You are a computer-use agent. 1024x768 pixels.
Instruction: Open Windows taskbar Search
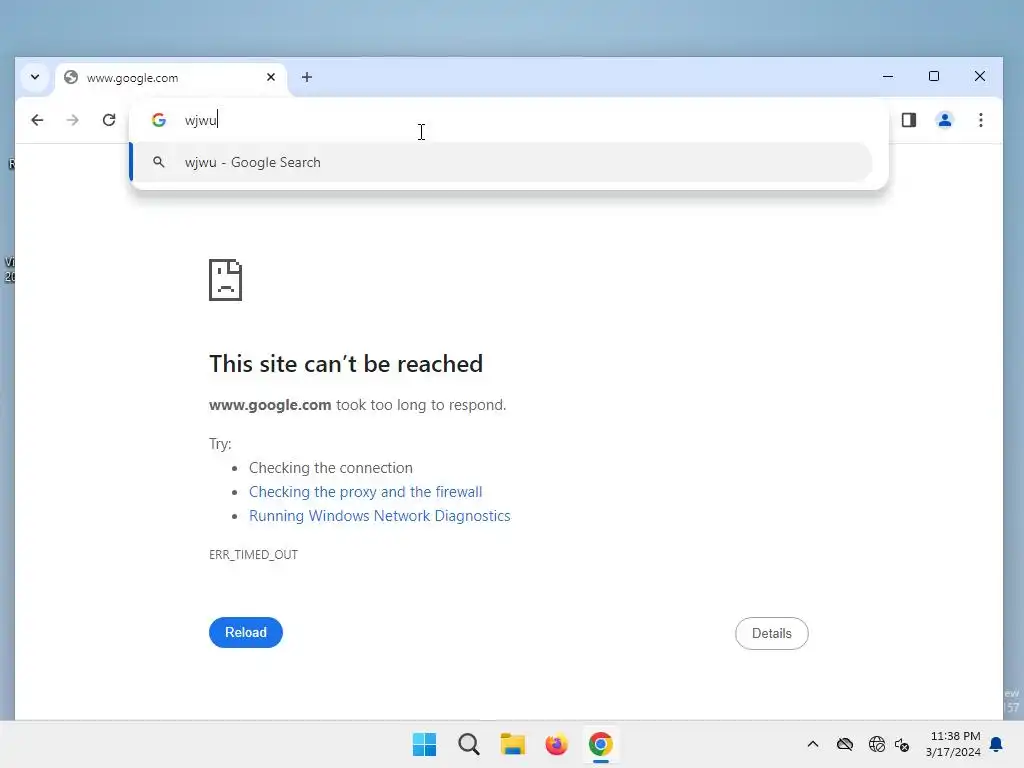[469, 744]
